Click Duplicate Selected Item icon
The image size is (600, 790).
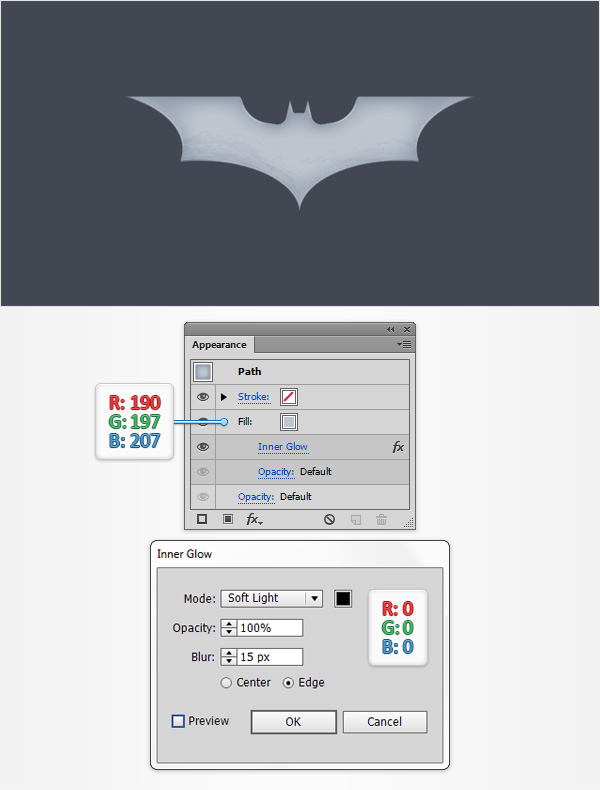pyautogui.click(x=356, y=519)
